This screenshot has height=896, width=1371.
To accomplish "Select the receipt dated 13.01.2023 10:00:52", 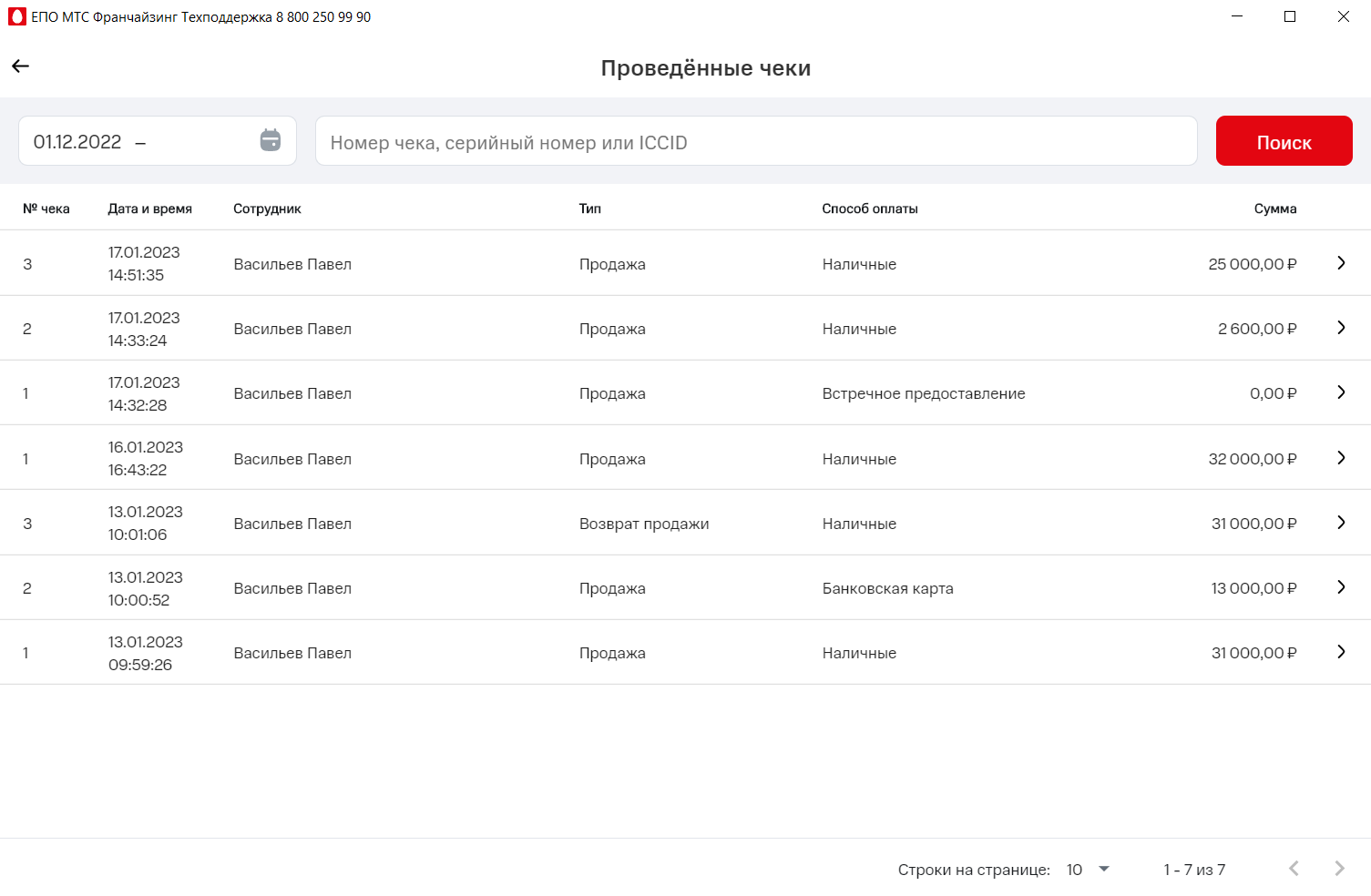I will [685, 587].
